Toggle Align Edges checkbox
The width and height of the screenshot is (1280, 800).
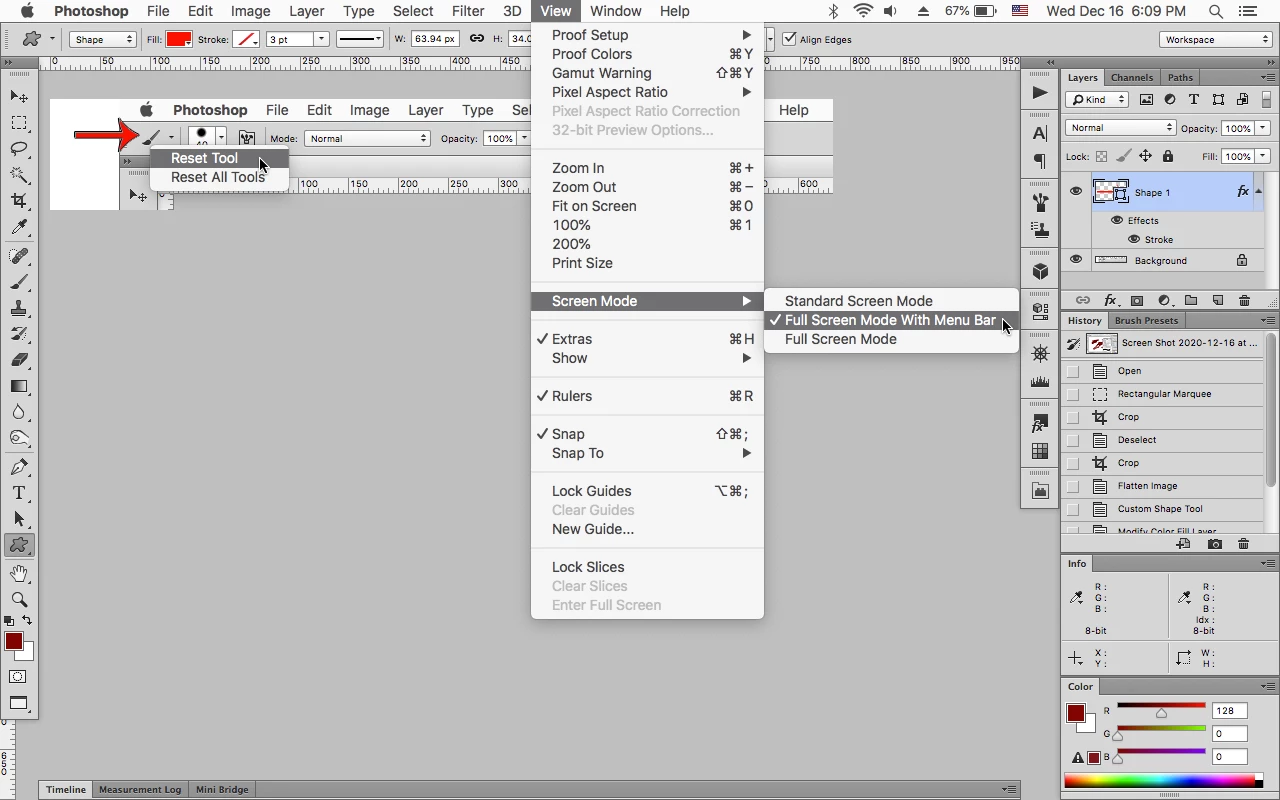click(790, 39)
